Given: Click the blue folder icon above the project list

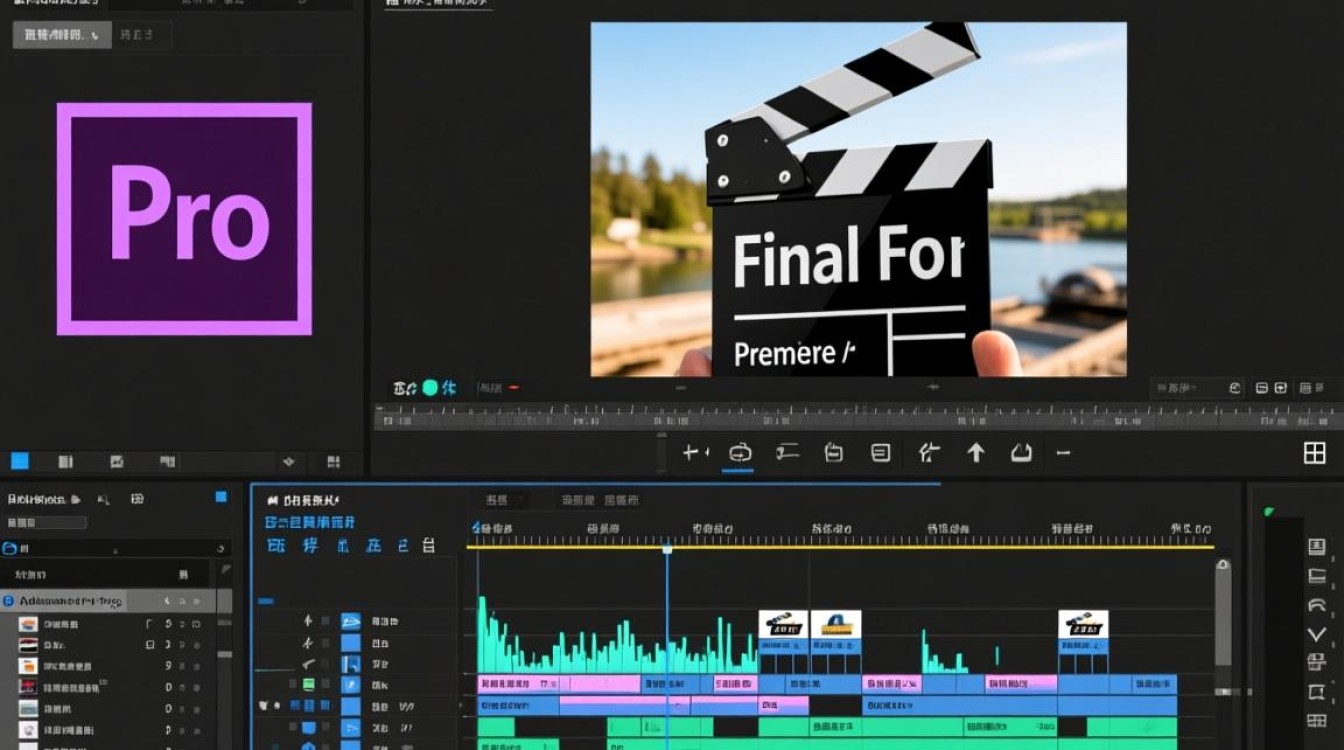Looking at the screenshot, I should click(x=10, y=548).
